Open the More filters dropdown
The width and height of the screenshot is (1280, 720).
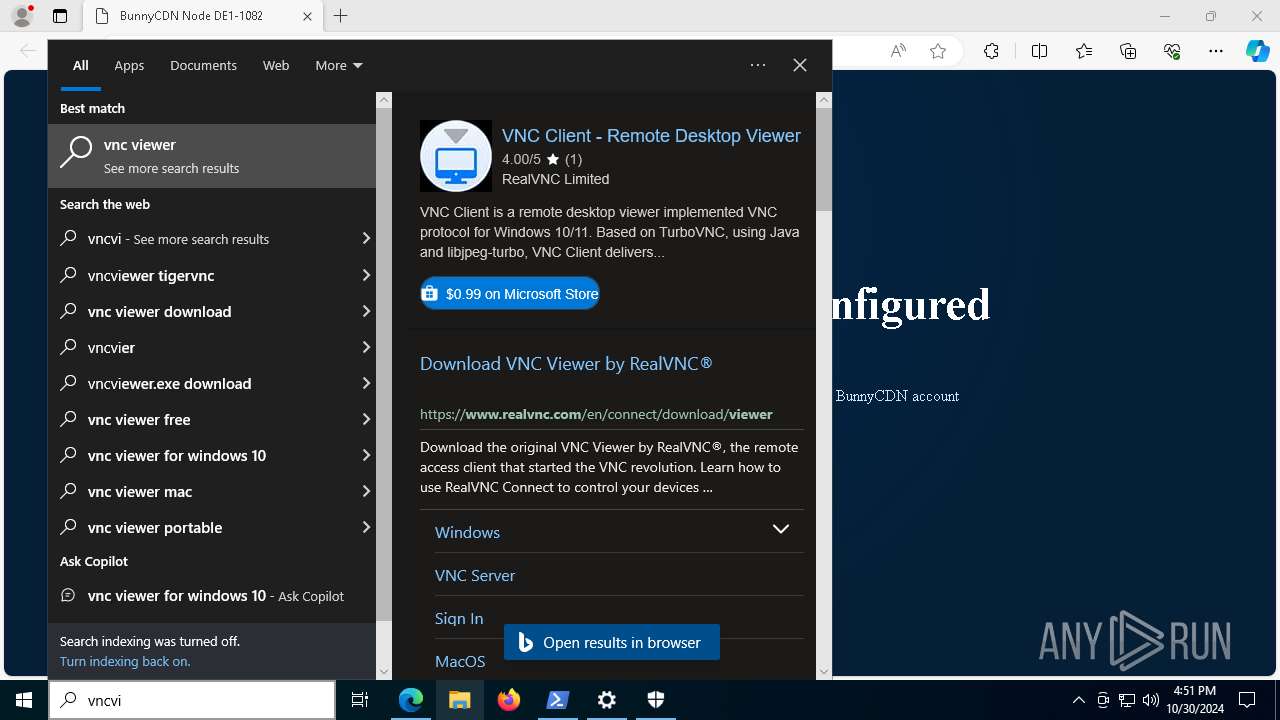coord(339,65)
